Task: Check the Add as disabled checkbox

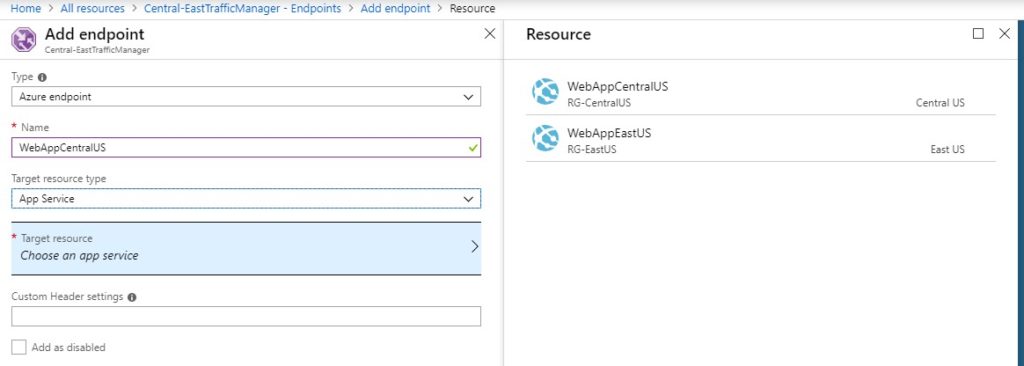Action: [19, 347]
